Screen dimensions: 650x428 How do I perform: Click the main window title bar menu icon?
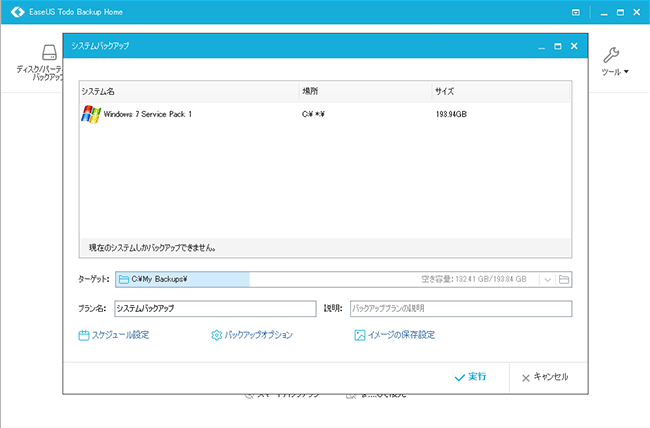(576, 12)
